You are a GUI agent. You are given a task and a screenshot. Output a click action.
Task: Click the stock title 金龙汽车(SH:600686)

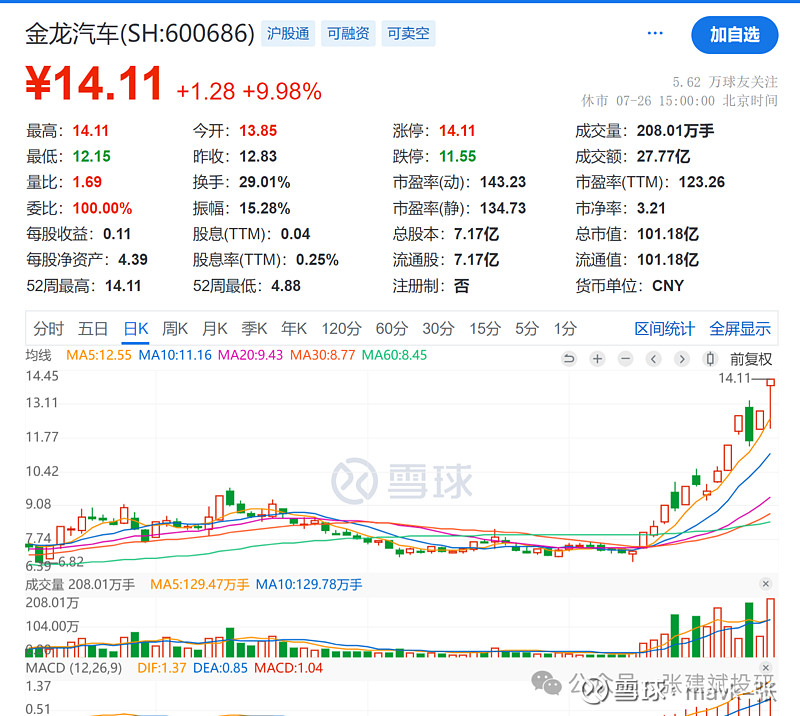click(x=140, y=34)
